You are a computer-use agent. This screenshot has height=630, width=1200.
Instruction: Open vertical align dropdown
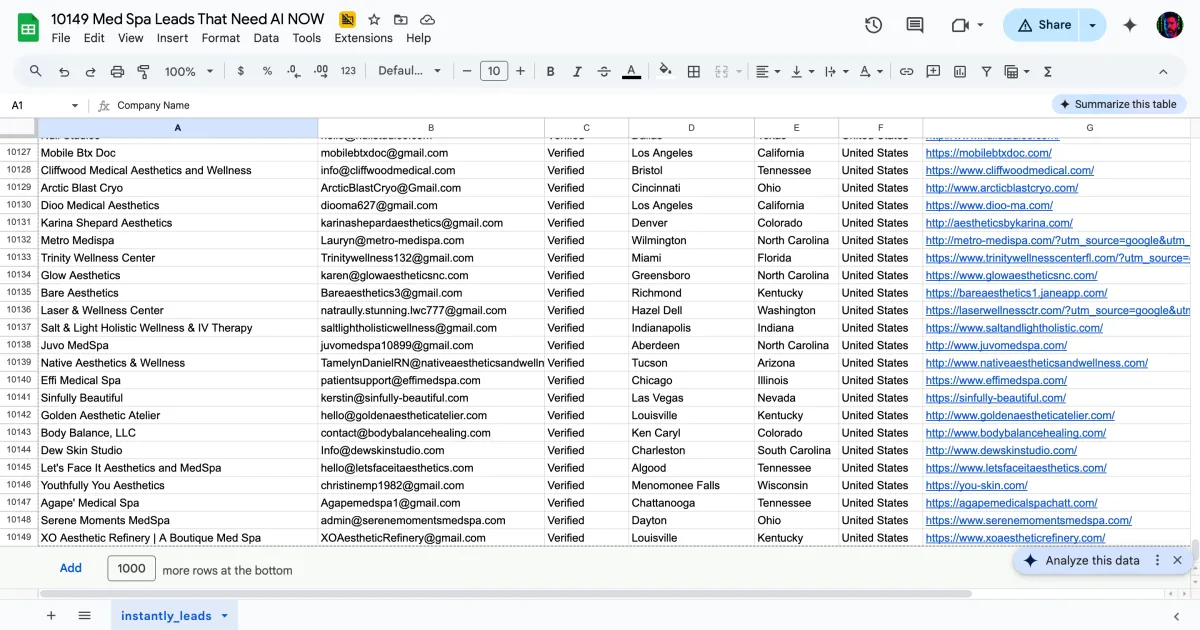(x=802, y=71)
